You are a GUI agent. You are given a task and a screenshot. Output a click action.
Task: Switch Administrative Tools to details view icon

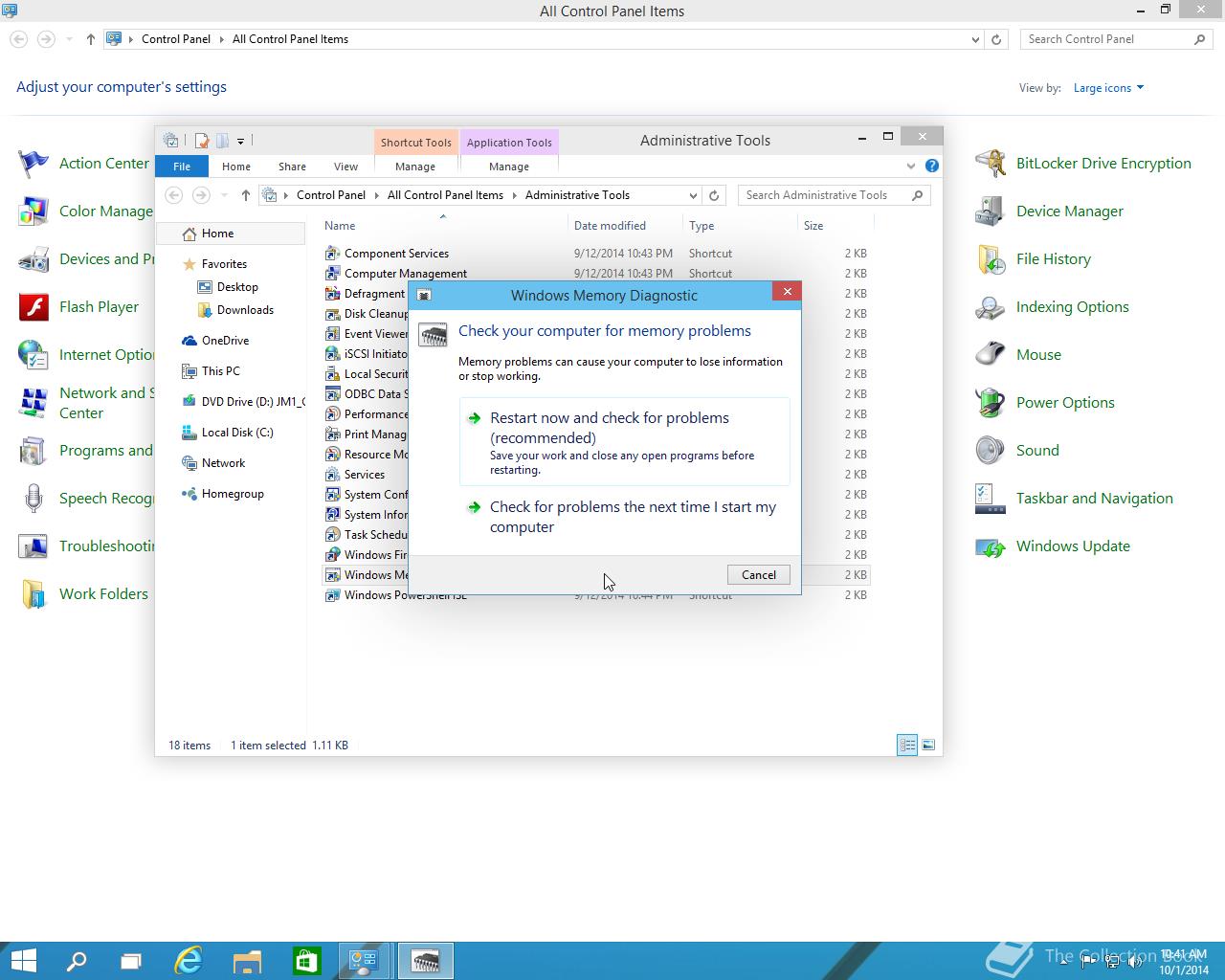click(x=907, y=745)
